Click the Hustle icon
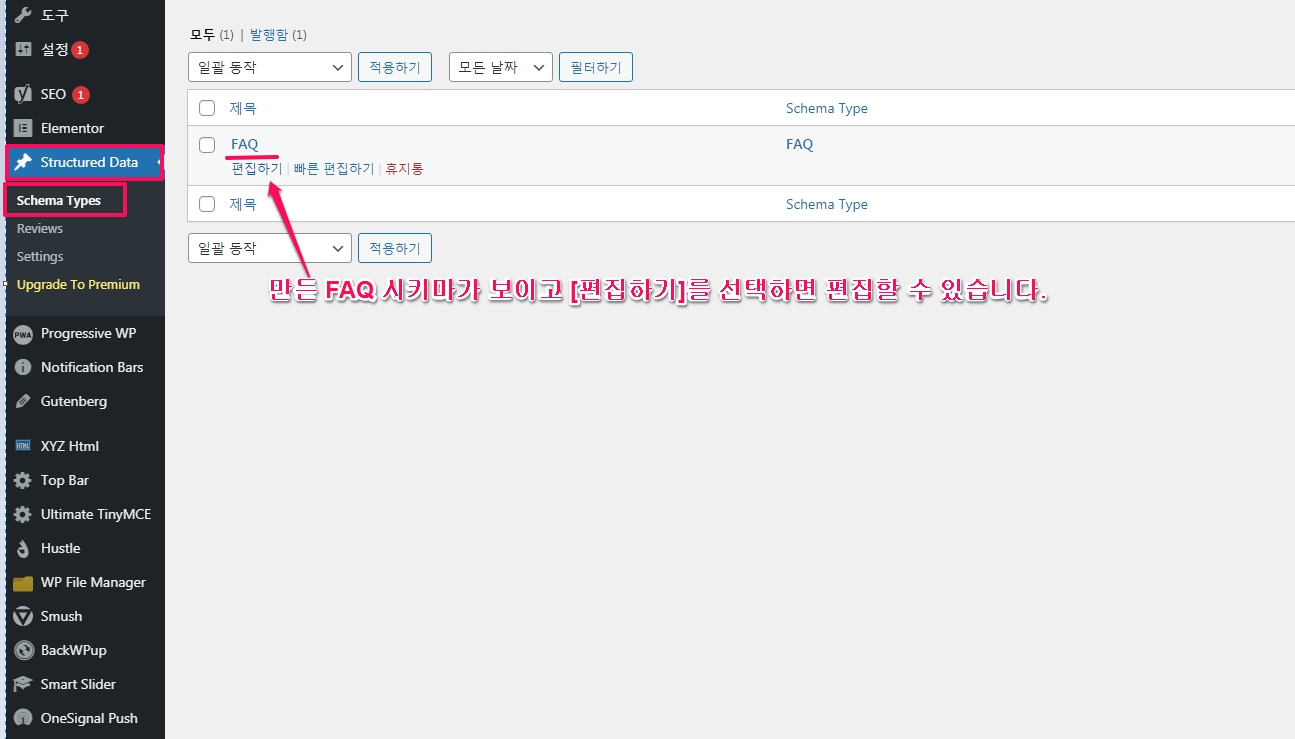 tap(23, 549)
